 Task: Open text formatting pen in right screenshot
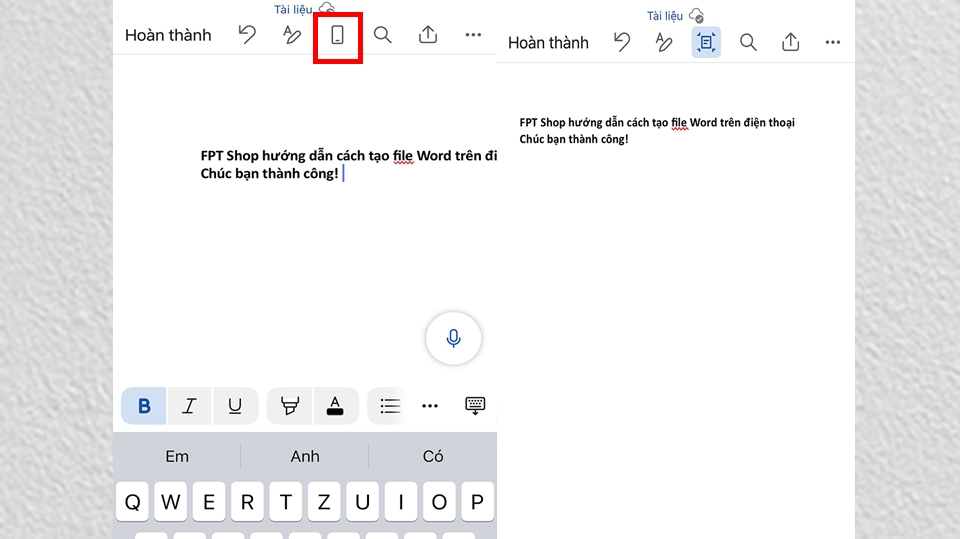coord(664,42)
